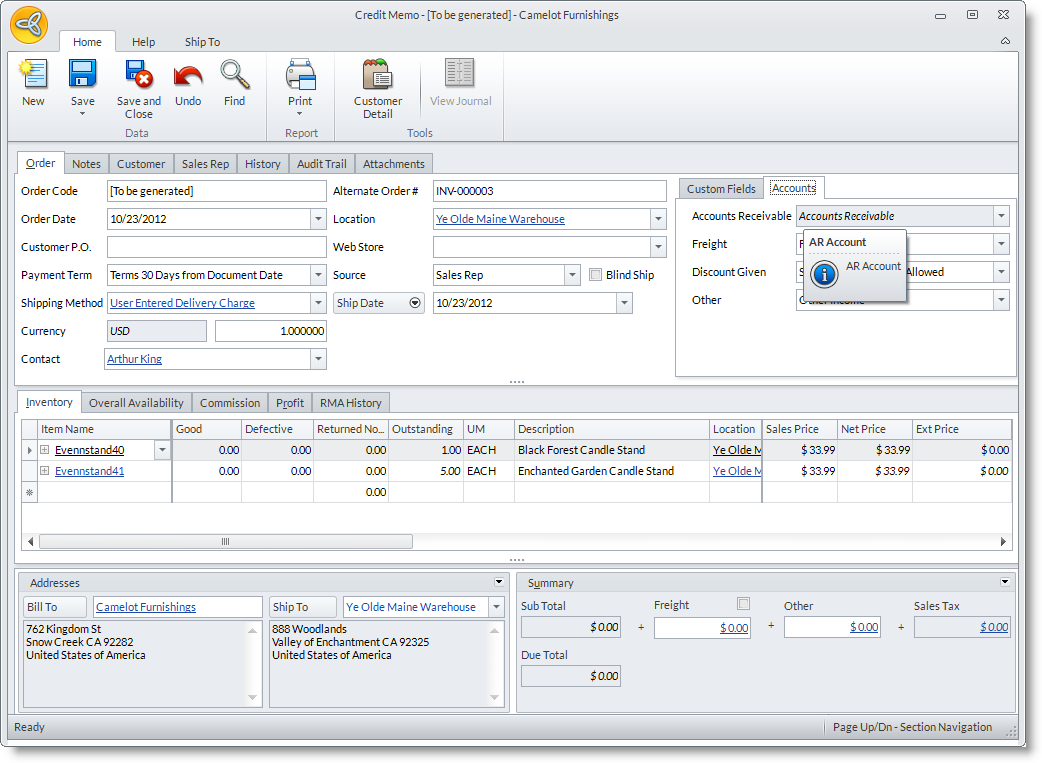This screenshot has height=763, width=1042.
Task: Expand the Source dropdown
Action: (572, 275)
